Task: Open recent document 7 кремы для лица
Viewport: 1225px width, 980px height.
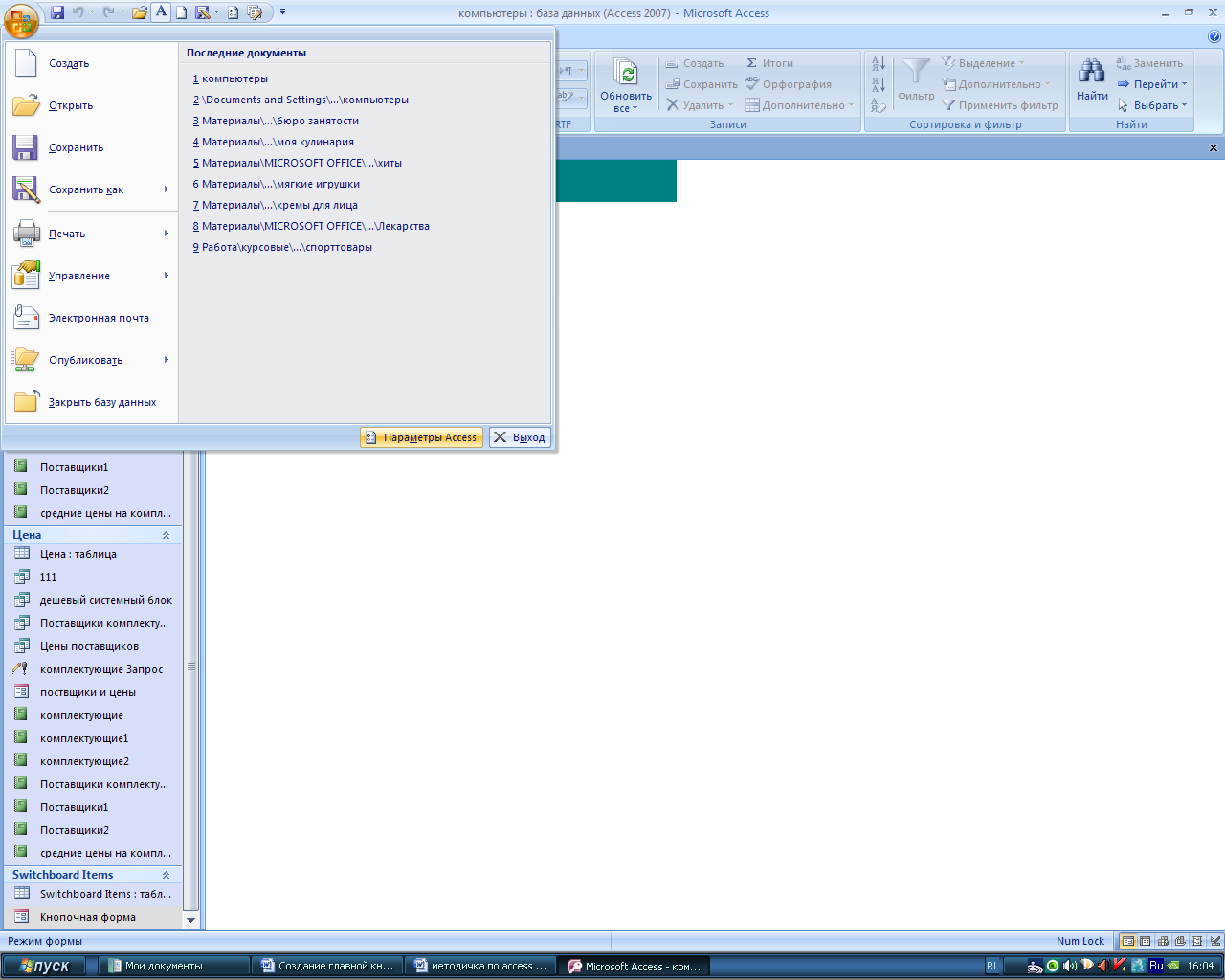Action: pyautogui.click(x=275, y=205)
